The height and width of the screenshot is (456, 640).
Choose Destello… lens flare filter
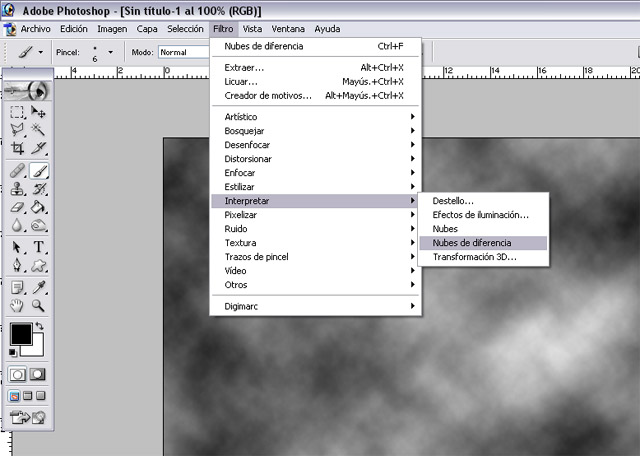tap(483, 201)
